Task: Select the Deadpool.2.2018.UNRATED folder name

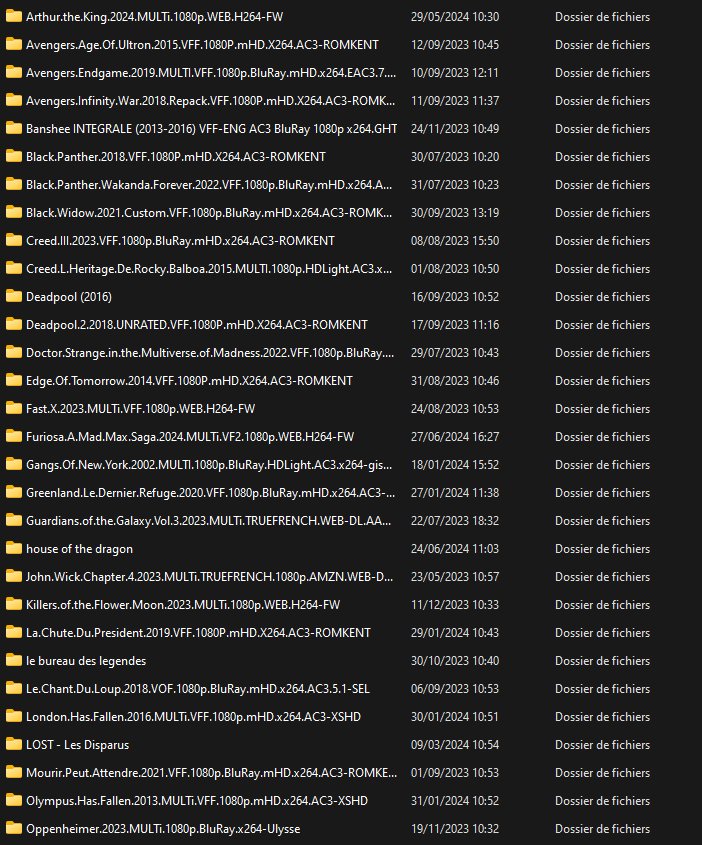Action: click(197, 325)
